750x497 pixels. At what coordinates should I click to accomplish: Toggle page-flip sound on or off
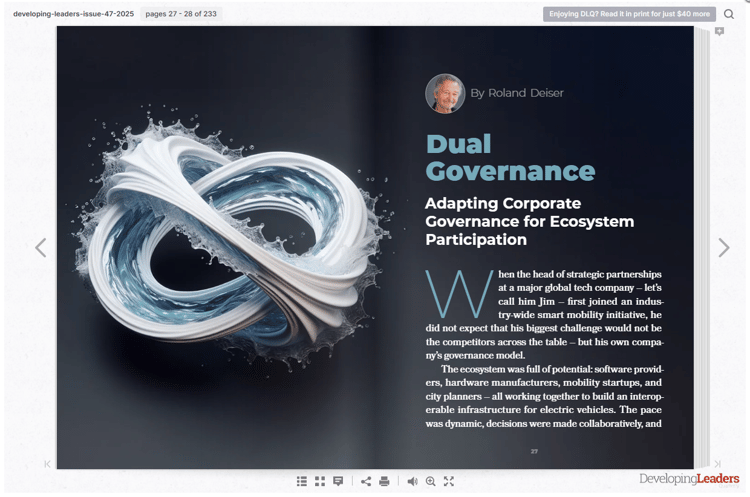412,481
